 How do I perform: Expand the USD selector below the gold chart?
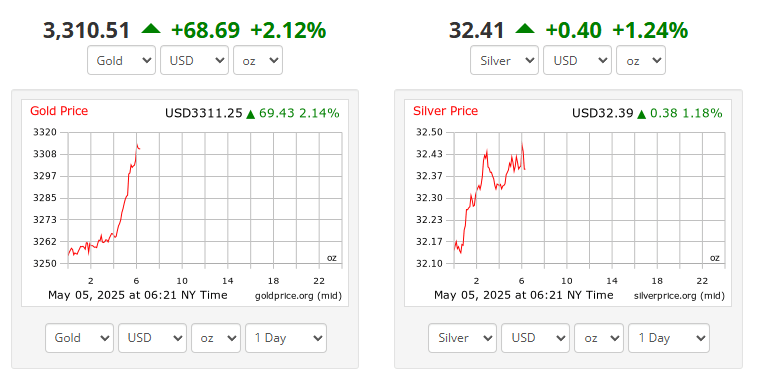152,338
